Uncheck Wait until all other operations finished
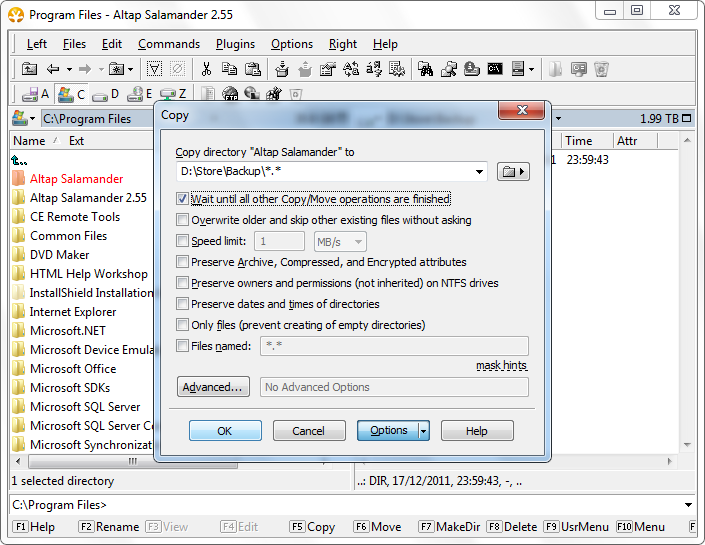 (x=182, y=199)
